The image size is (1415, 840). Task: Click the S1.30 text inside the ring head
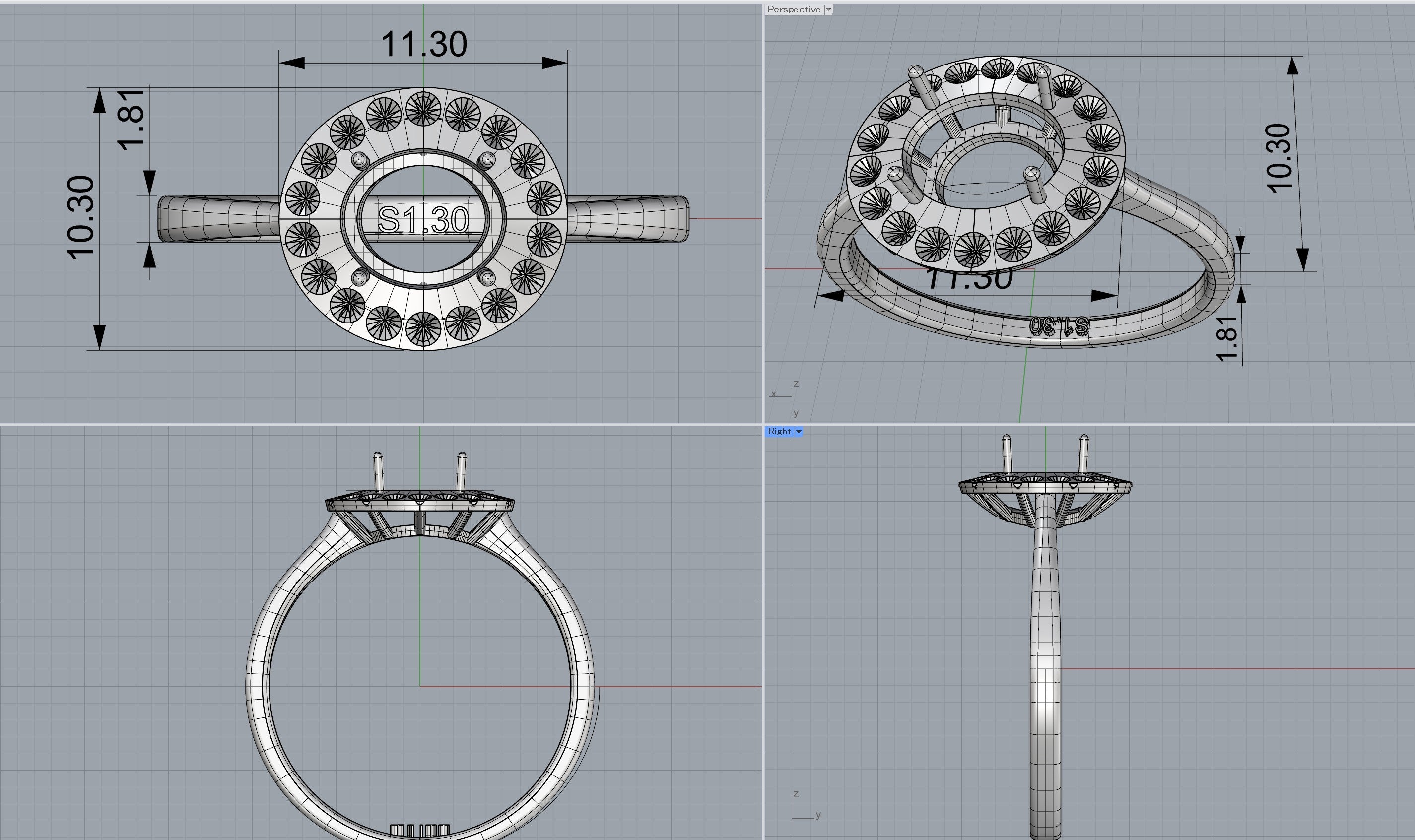423,220
